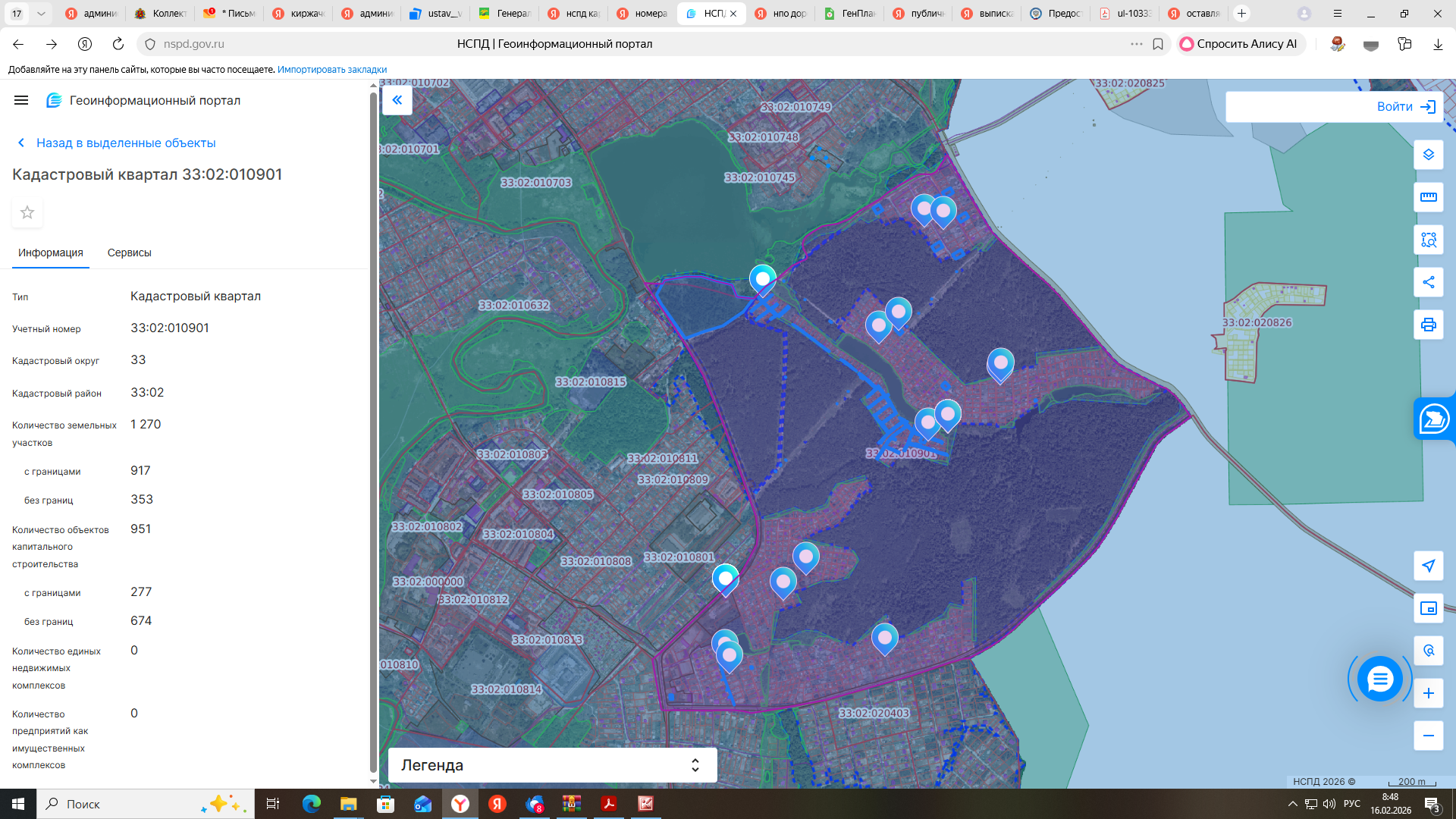This screenshot has height=819, width=1456.
Task: Add cadastral quarter to favorites star
Action: [27, 212]
